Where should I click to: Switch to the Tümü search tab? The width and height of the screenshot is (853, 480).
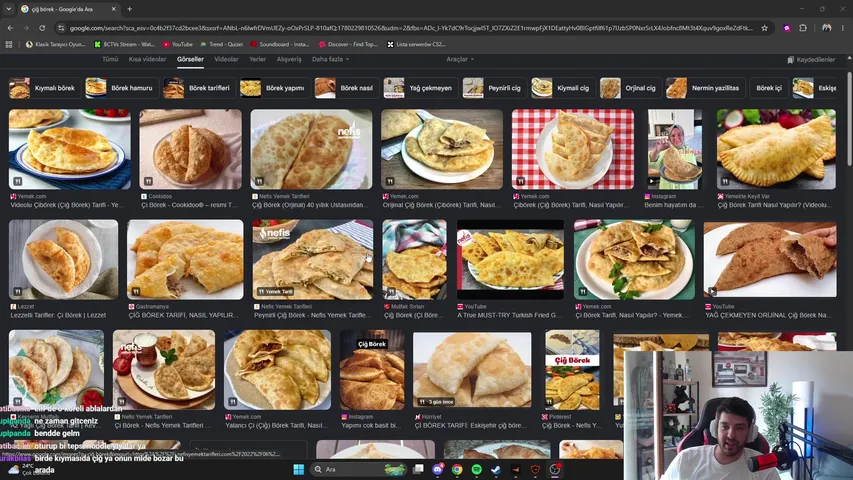(x=110, y=59)
